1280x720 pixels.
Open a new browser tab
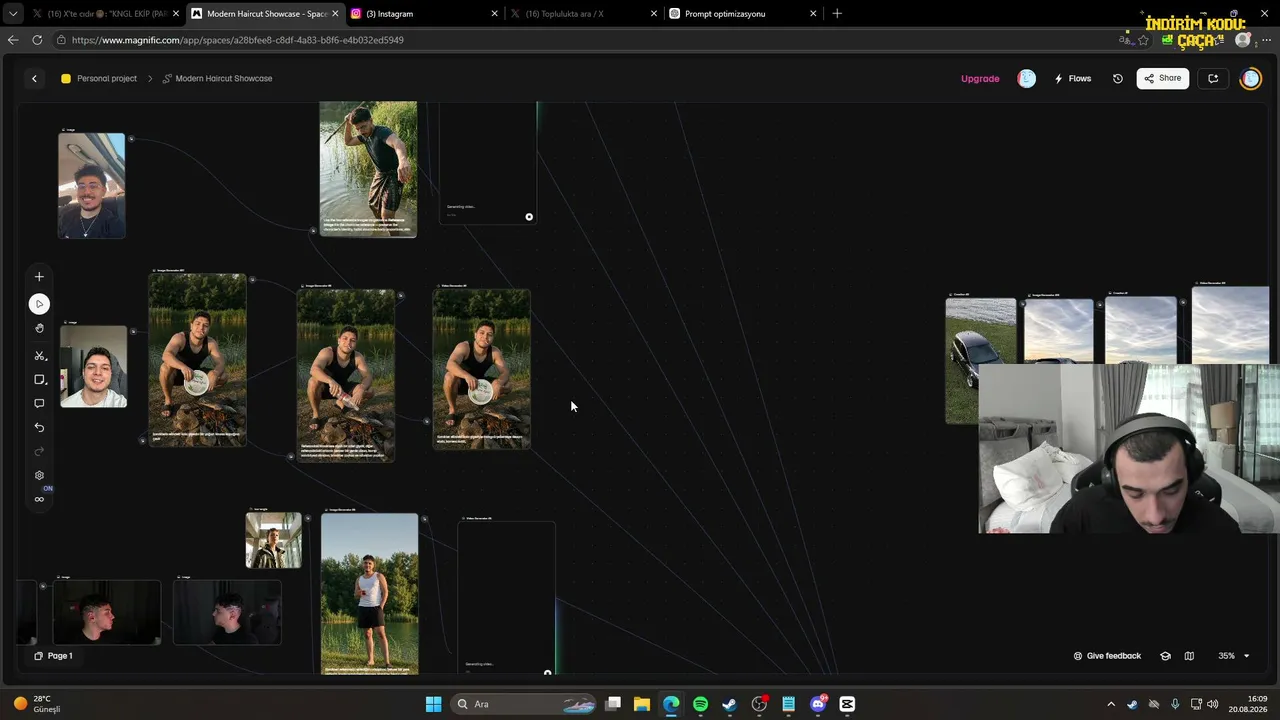pyautogui.click(x=837, y=14)
